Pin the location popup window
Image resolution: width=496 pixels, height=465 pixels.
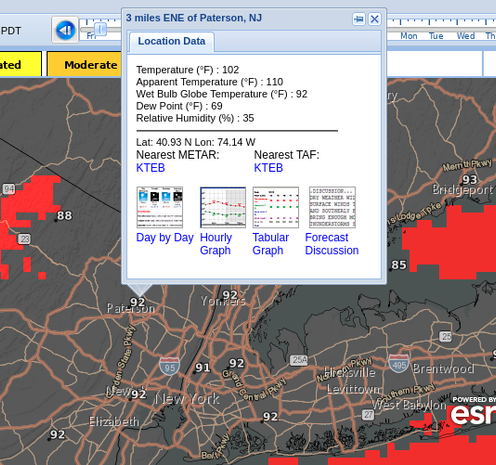point(359,19)
